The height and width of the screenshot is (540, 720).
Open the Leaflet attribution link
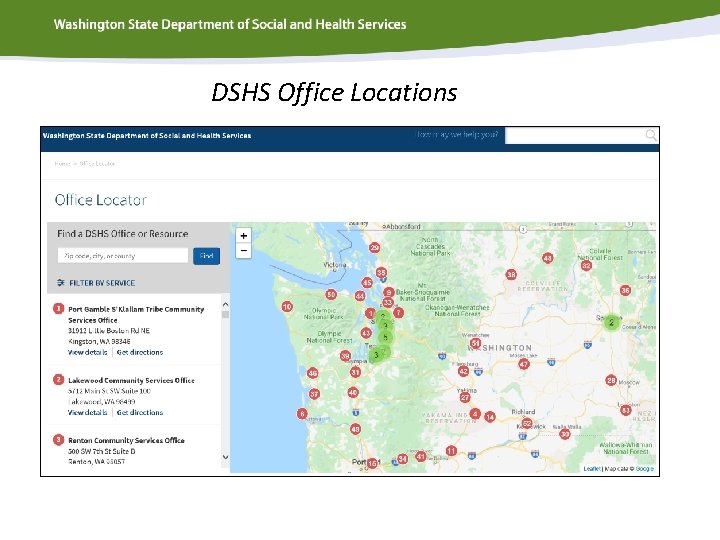click(592, 469)
